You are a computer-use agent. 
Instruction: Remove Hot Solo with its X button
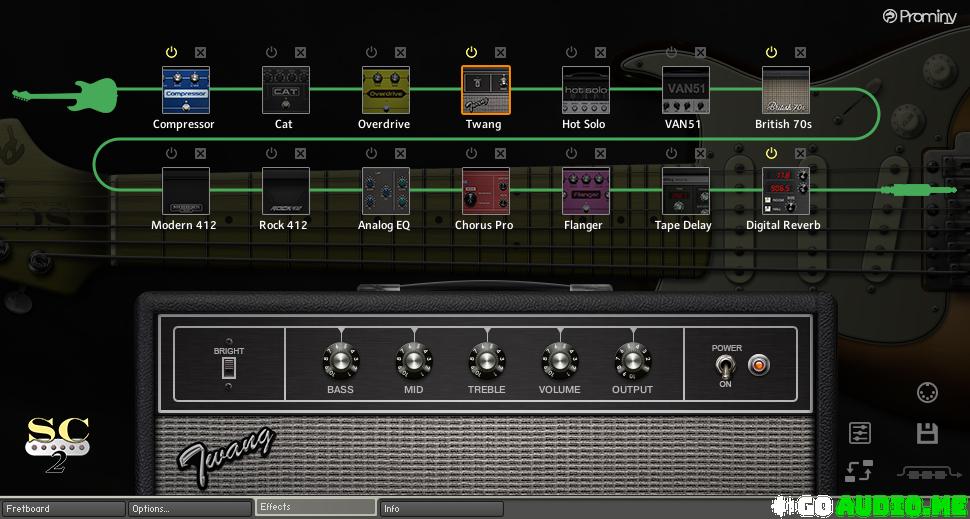tap(601, 53)
